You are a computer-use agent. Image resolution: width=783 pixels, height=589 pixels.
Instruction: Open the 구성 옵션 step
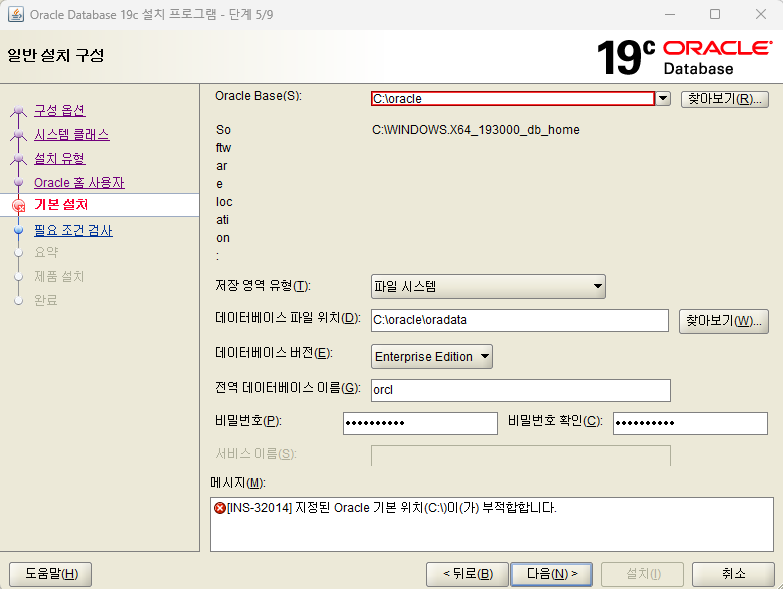pos(59,110)
